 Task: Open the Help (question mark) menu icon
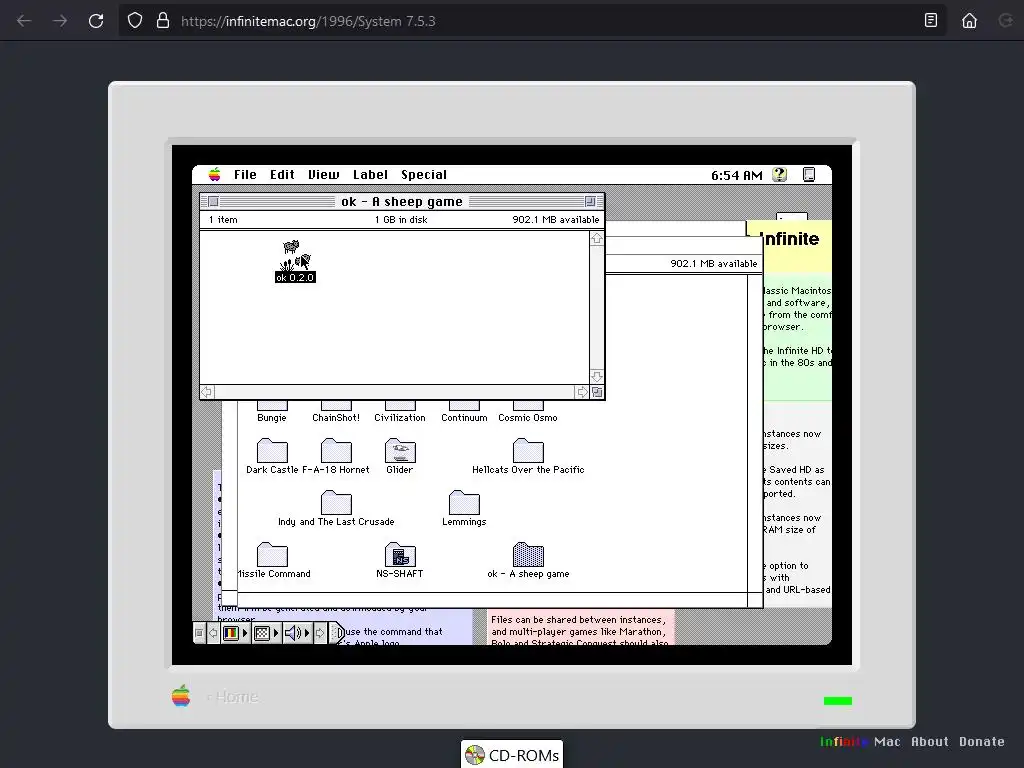coord(779,174)
